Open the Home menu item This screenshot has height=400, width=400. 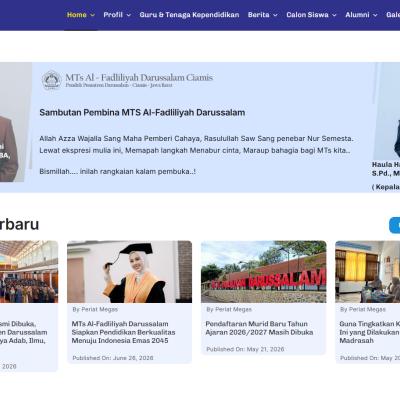(x=77, y=15)
